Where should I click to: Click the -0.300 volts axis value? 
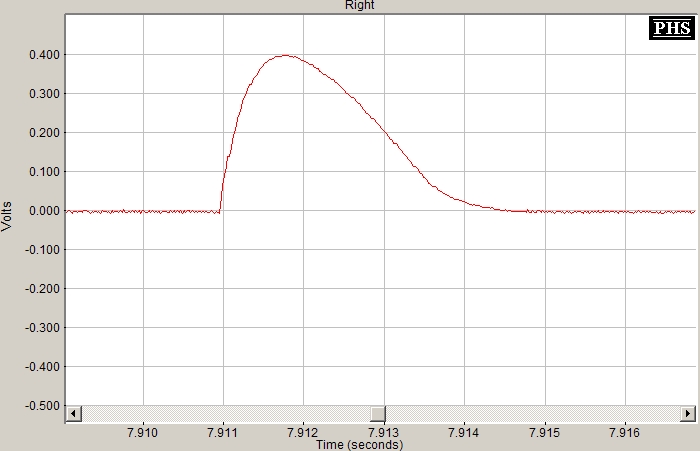(42, 328)
